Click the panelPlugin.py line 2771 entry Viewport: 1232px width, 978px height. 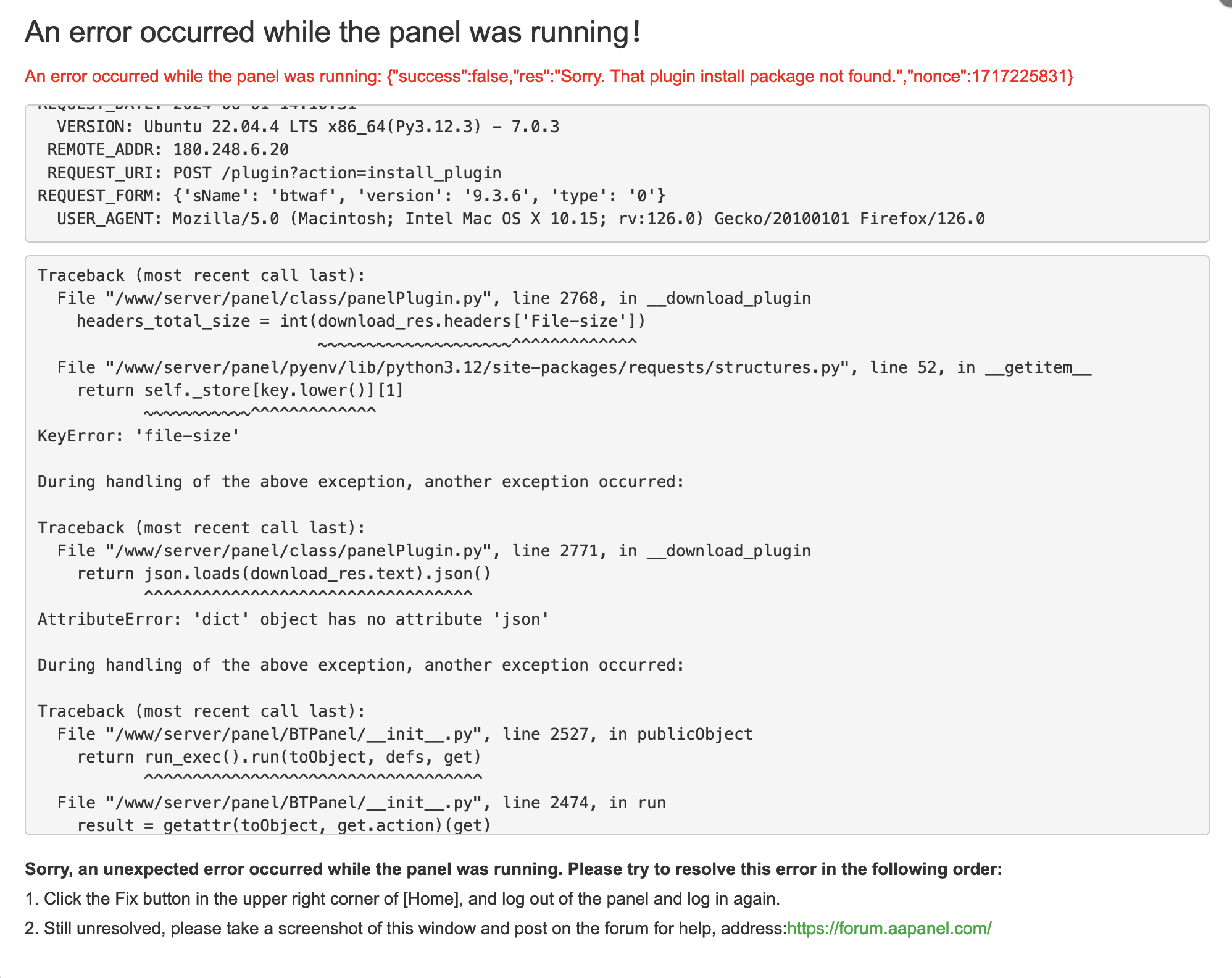[x=433, y=551]
